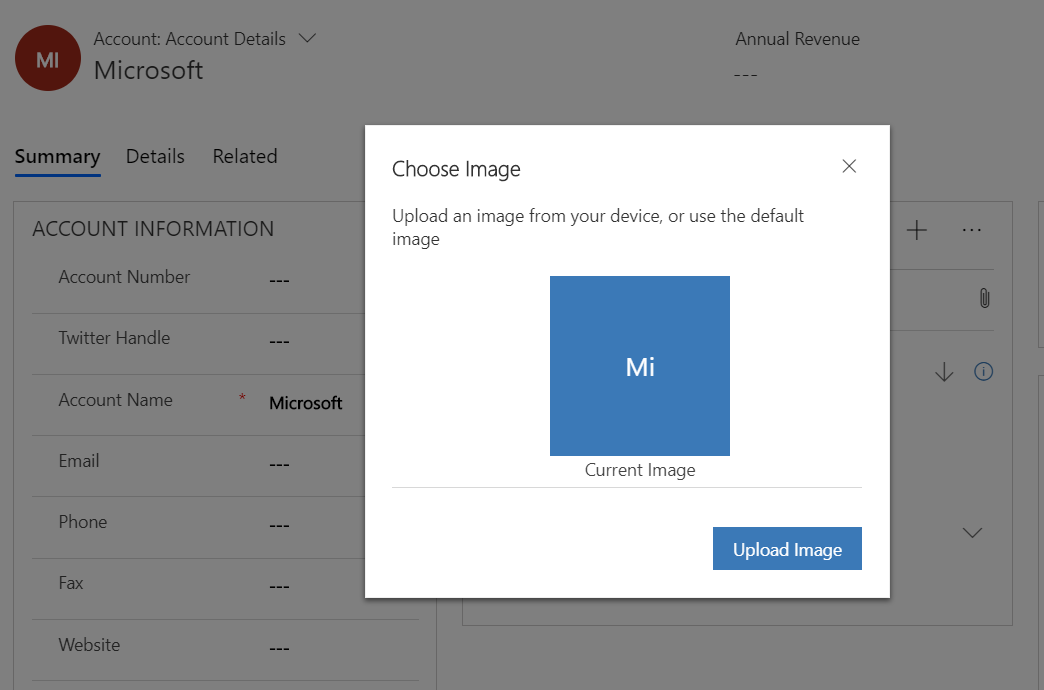The image size is (1044, 690).
Task: Click the down arrow sort icon
Action: click(x=944, y=372)
